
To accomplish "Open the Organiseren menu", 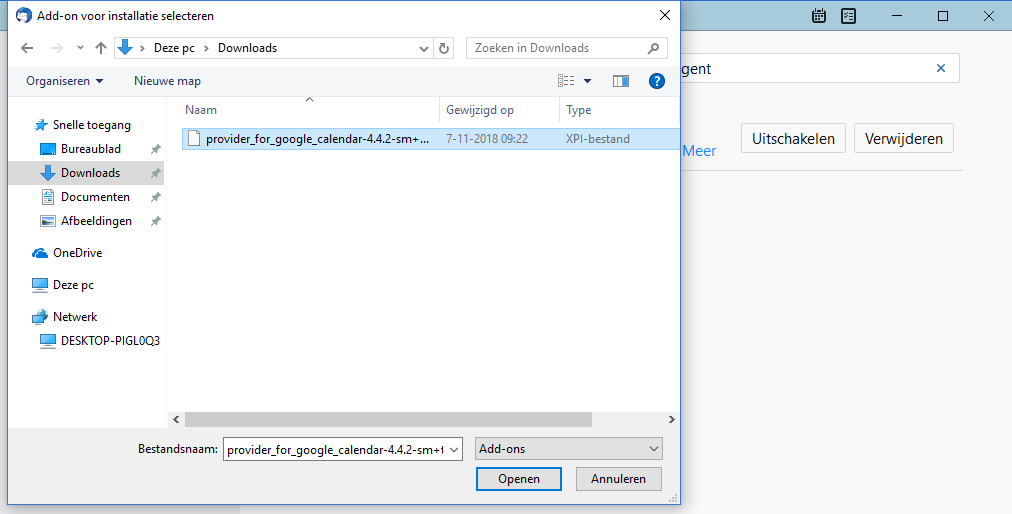I will click(65, 81).
